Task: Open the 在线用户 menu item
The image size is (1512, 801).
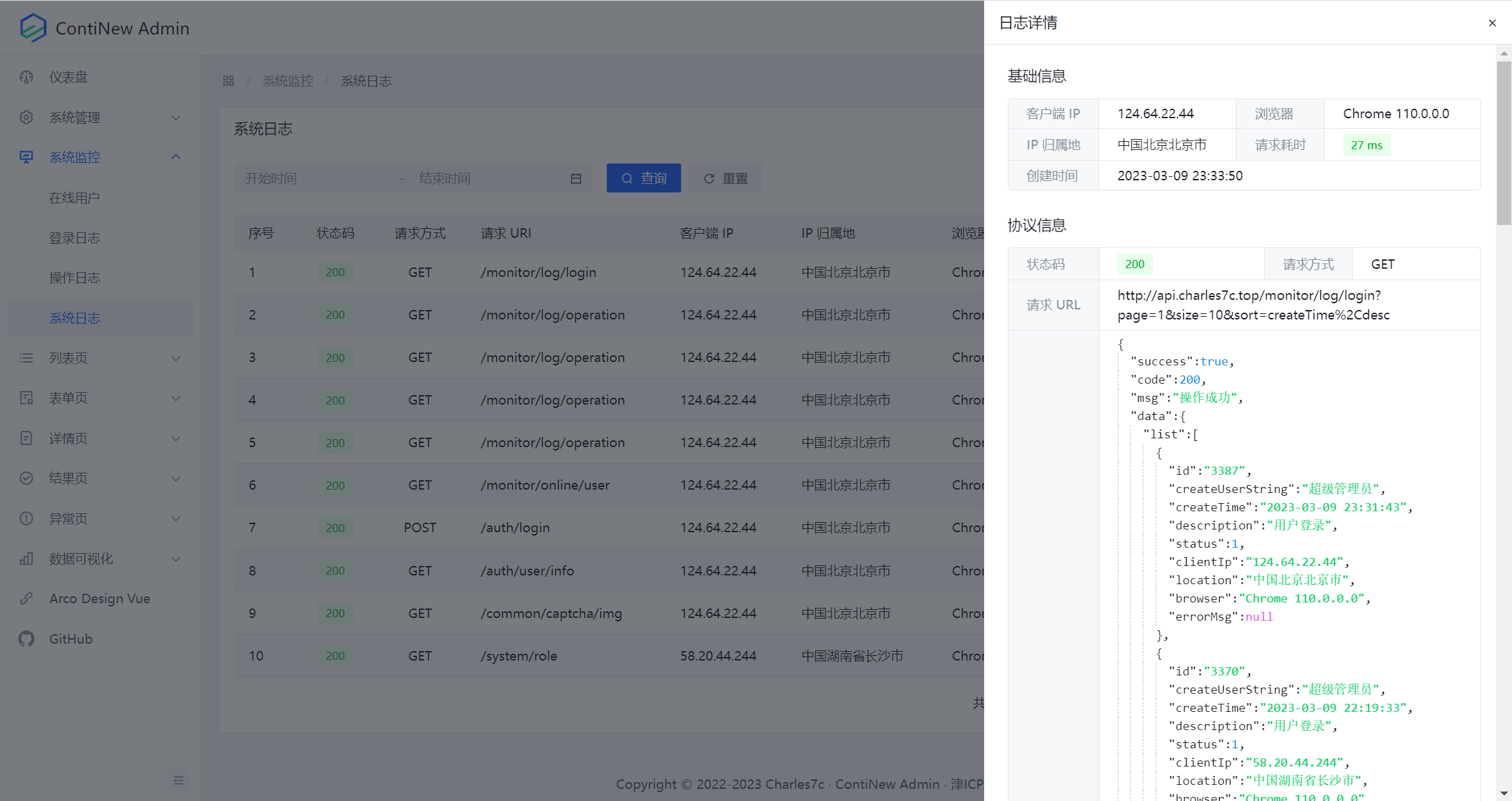Action: click(x=101, y=198)
